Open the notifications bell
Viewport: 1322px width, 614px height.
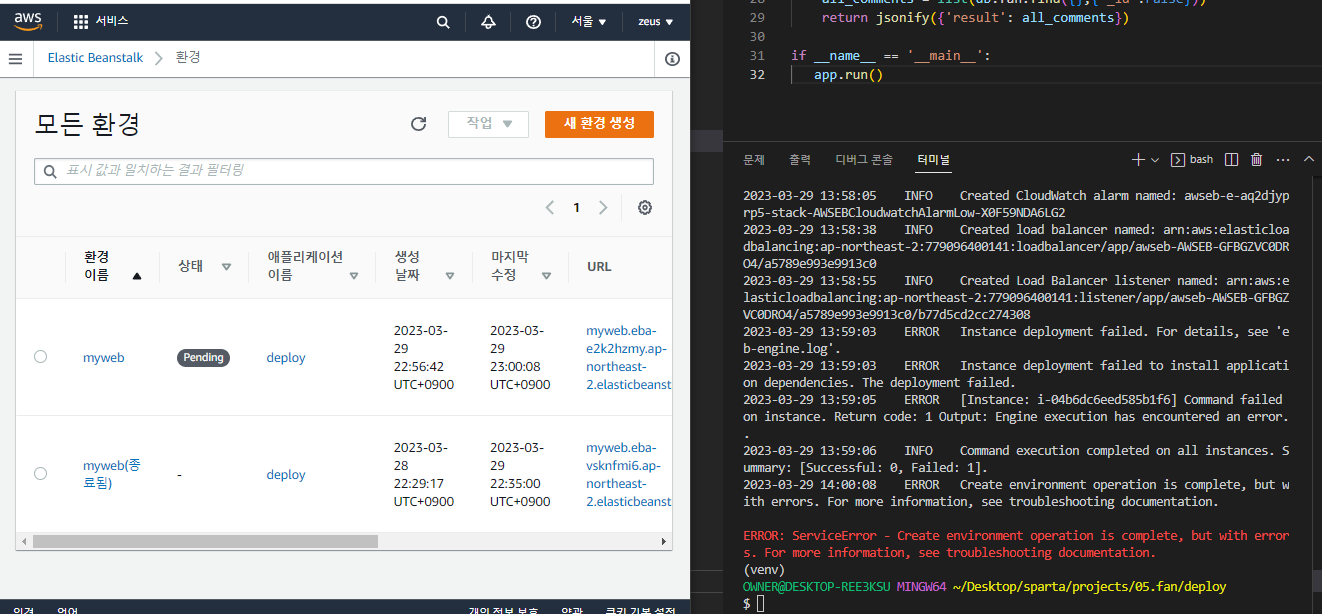(x=488, y=22)
